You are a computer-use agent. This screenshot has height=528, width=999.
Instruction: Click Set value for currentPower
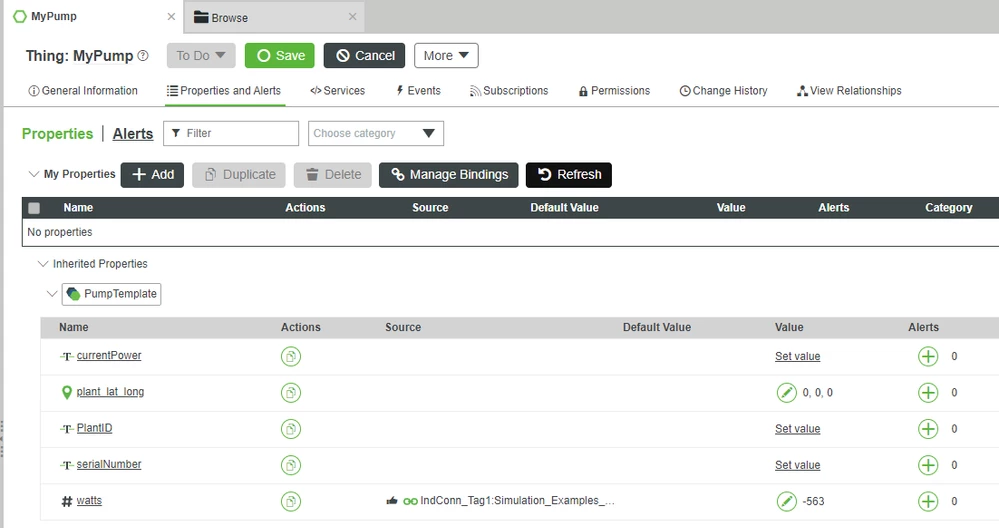[798, 356]
